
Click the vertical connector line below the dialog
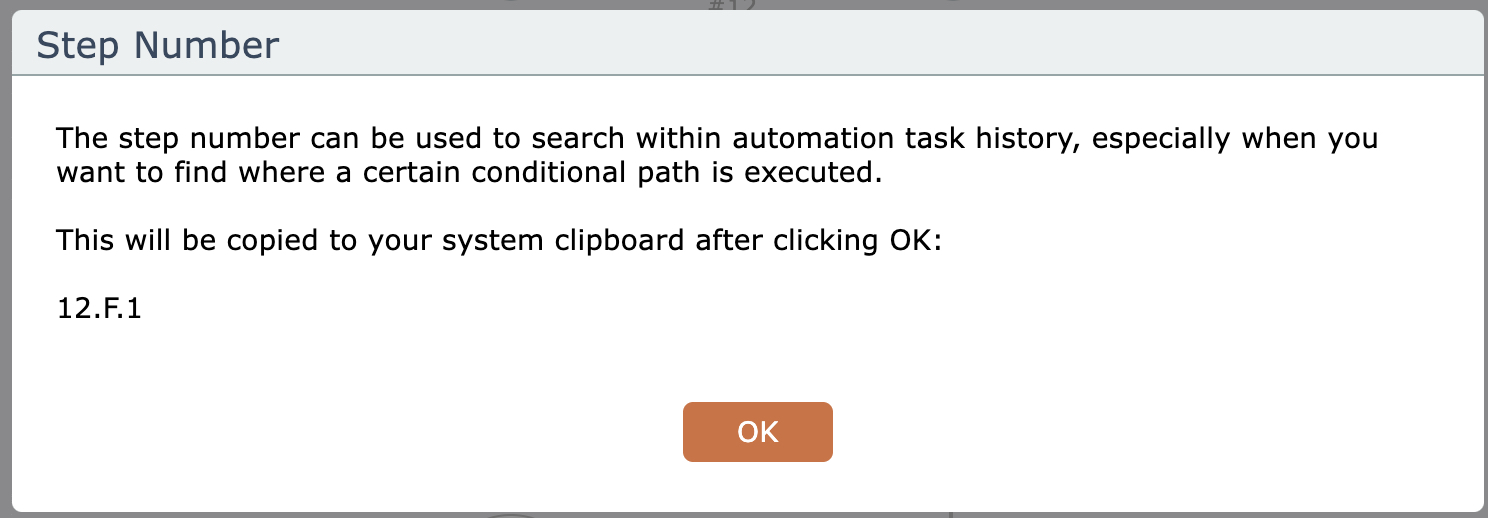point(951,515)
